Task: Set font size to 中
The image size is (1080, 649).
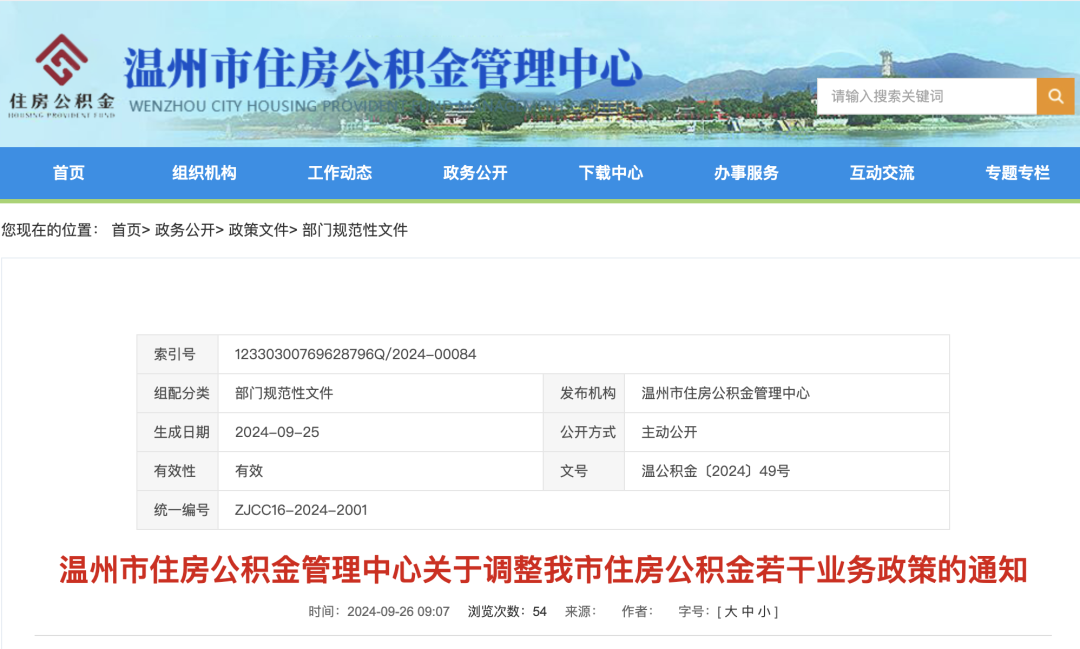Action: (x=748, y=612)
